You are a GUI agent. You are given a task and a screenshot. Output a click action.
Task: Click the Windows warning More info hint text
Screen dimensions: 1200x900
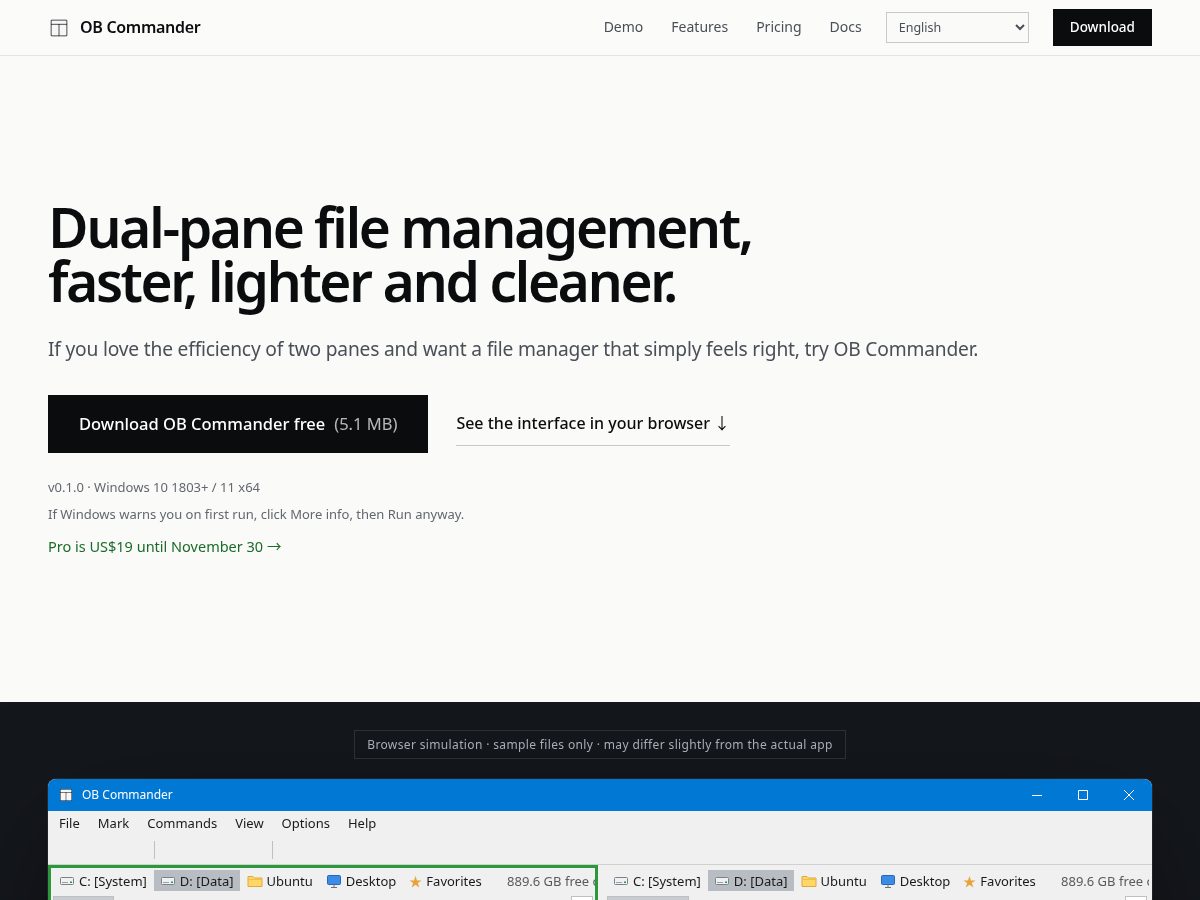pos(256,515)
